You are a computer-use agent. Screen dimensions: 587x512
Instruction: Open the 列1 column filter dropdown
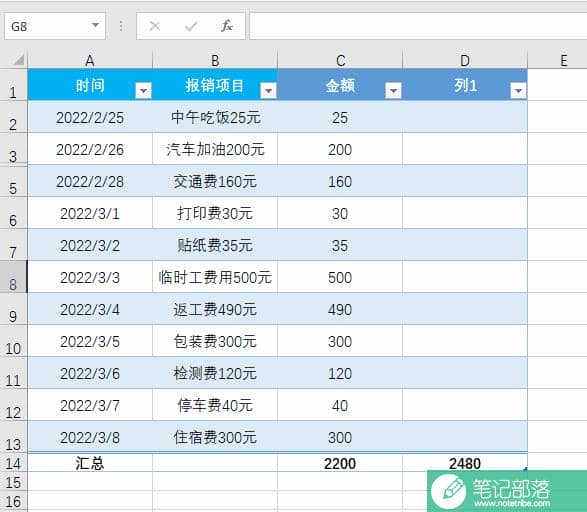pos(518,91)
